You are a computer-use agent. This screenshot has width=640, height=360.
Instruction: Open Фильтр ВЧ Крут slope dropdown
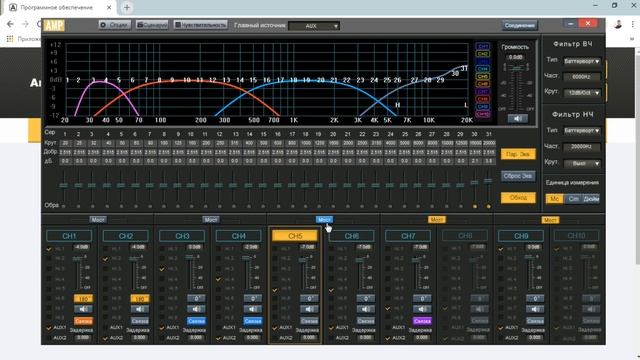click(x=582, y=93)
